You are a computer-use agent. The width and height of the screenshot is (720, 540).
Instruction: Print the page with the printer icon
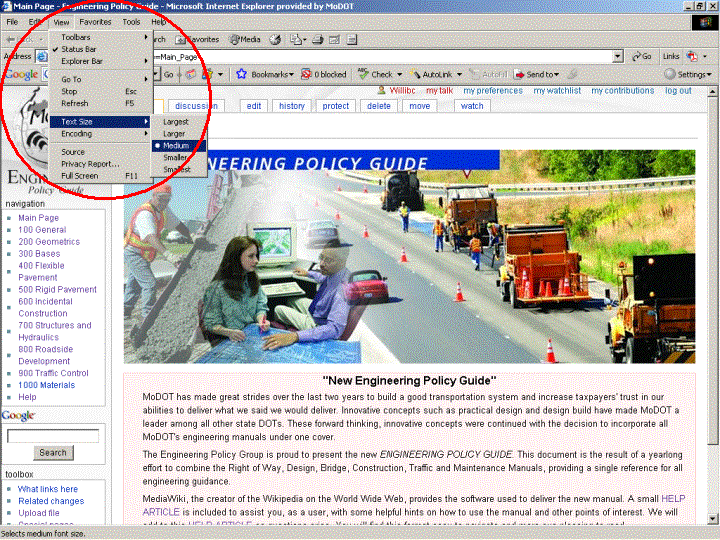pyautogui.click(x=318, y=39)
